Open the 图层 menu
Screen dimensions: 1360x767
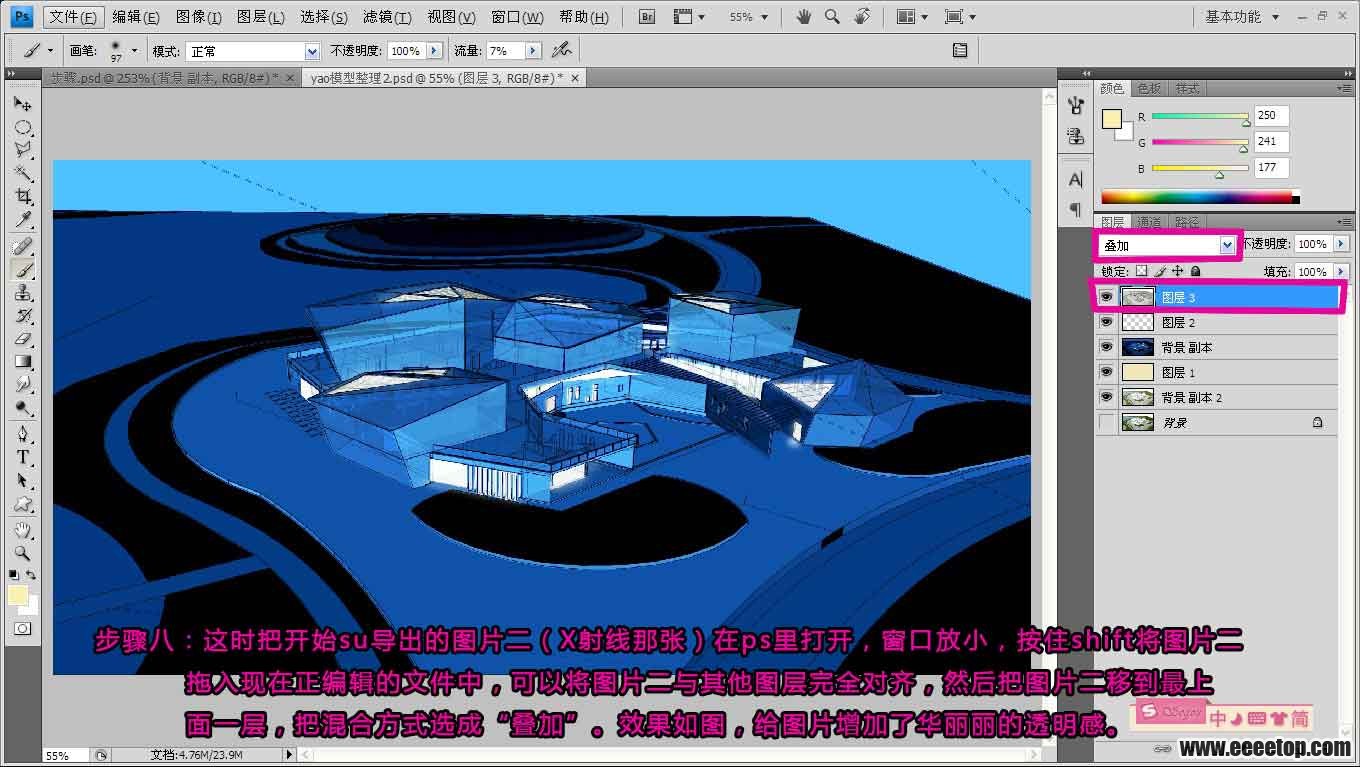(261, 17)
